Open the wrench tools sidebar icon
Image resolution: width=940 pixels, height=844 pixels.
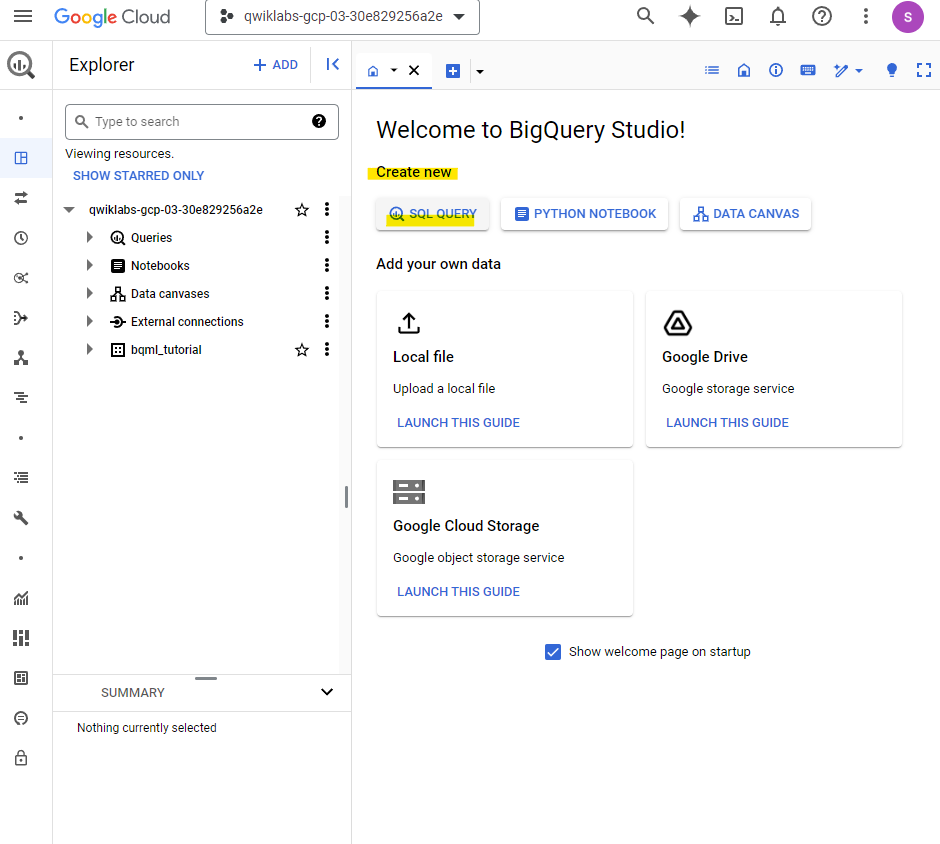click(x=21, y=518)
